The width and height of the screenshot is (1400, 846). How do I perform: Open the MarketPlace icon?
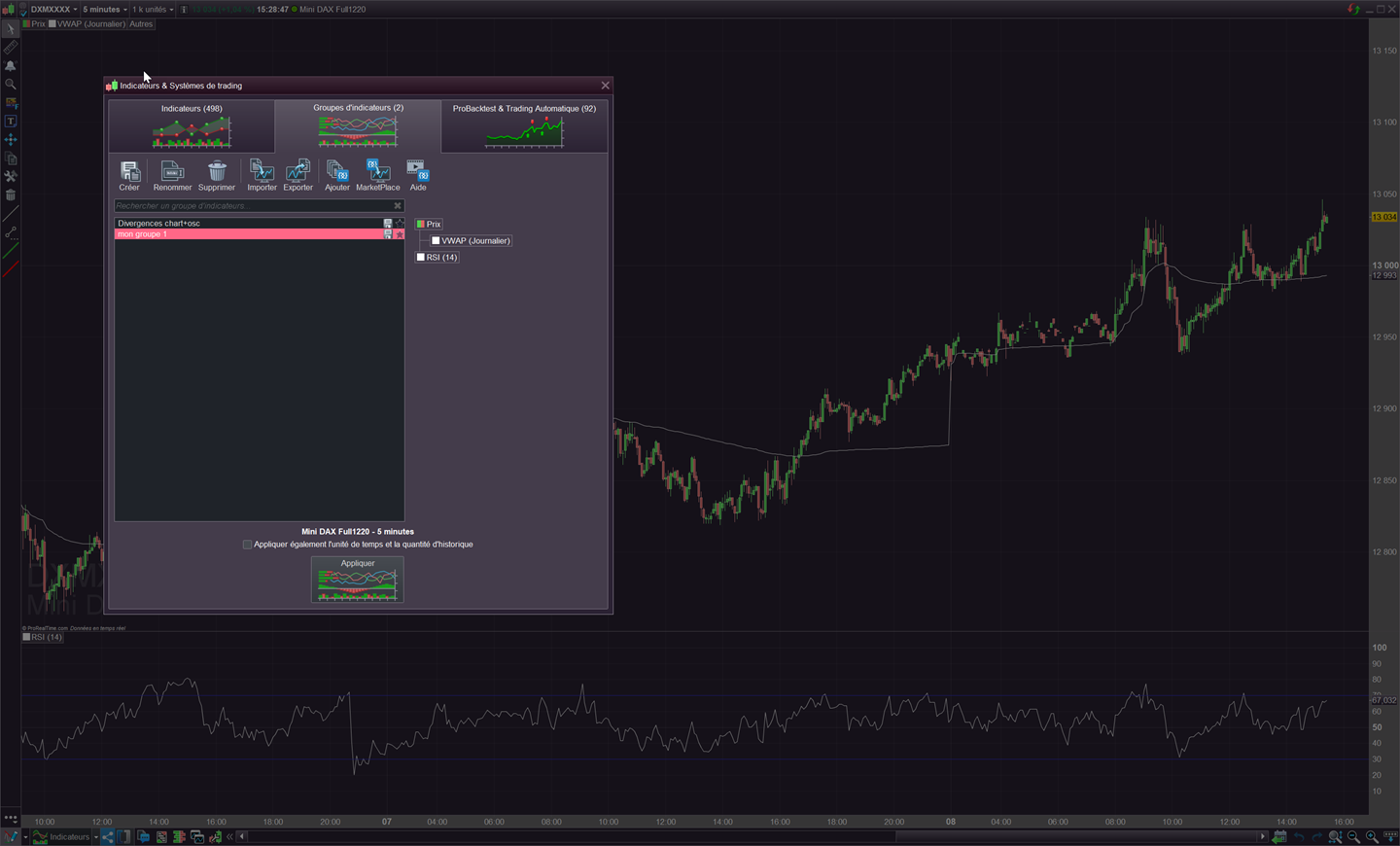377,171
